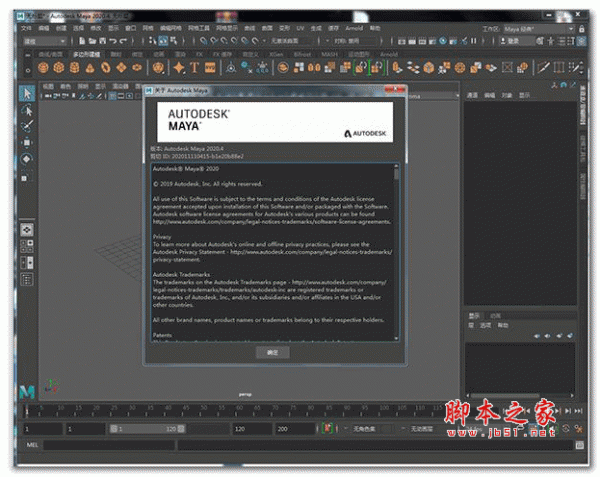Screen dimensions: 600x477
Task: Click the Open Scene folder icon
Action: click(92, 41)
